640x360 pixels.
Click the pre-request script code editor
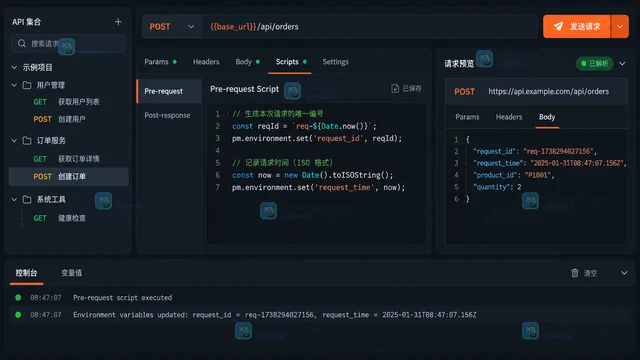(x=316, y=173)
